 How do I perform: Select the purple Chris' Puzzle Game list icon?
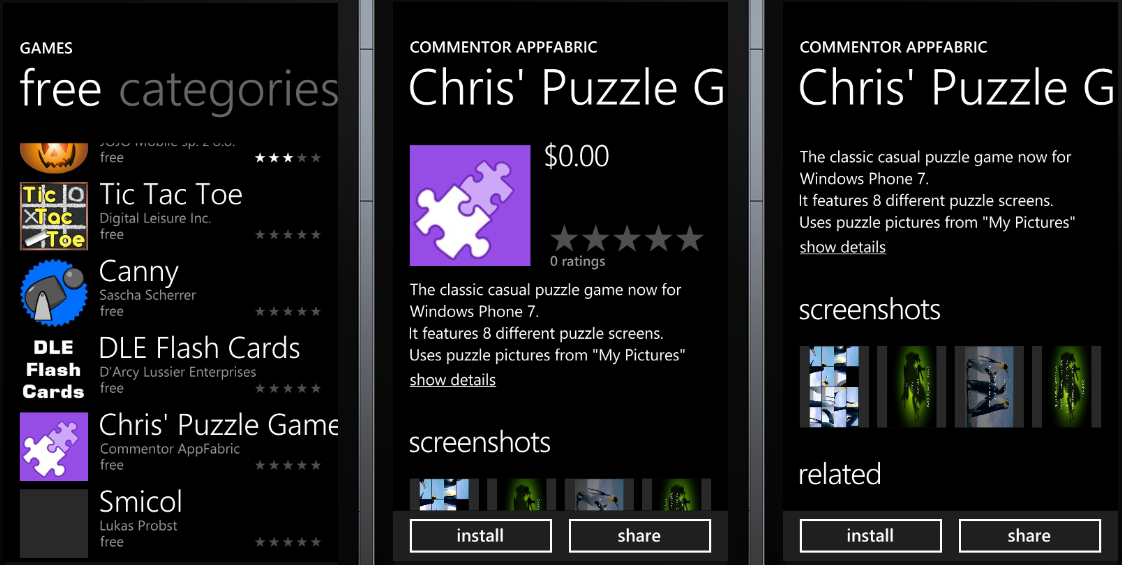(54, 446)
